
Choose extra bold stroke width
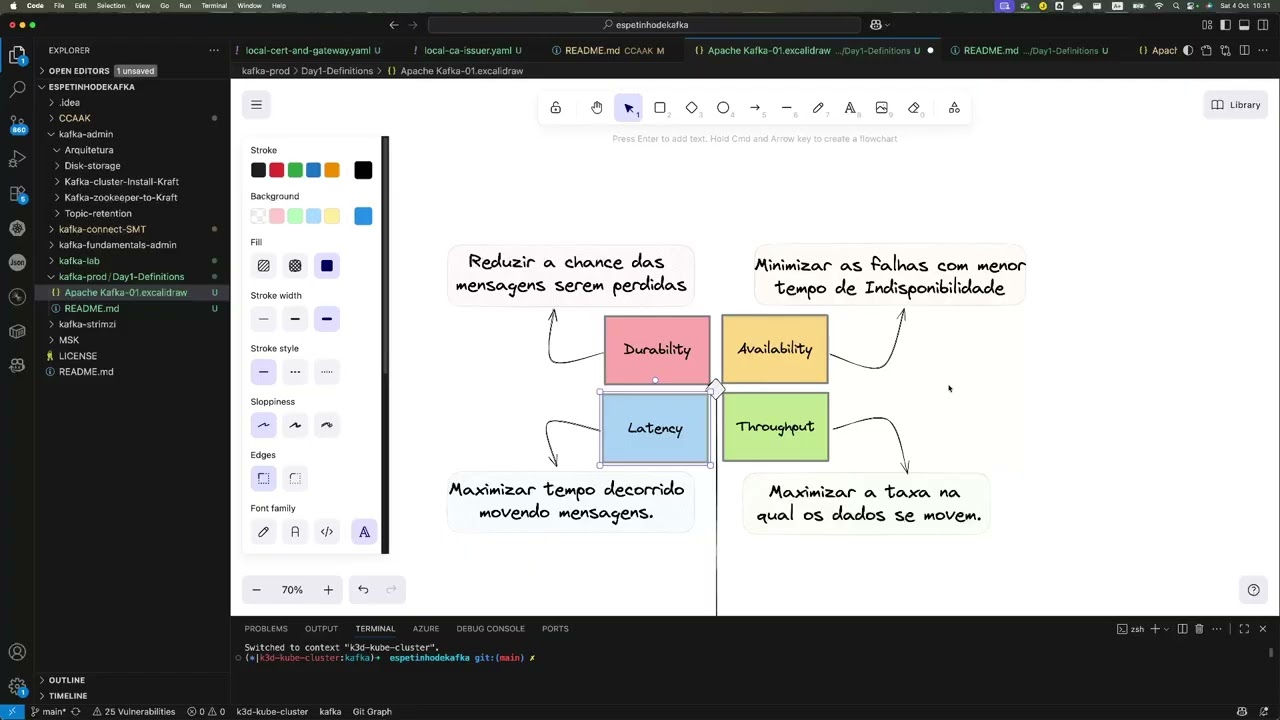tap(326, 319)
